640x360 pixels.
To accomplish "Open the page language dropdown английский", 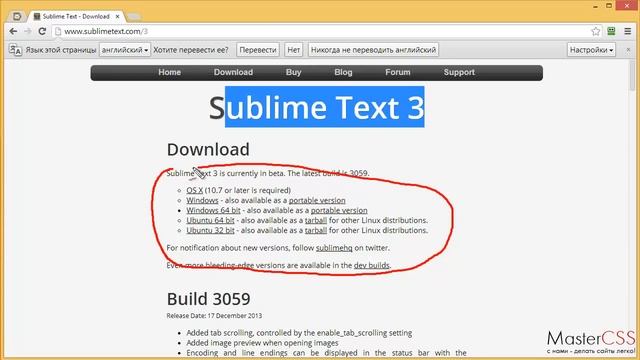I will coord(125,50).
